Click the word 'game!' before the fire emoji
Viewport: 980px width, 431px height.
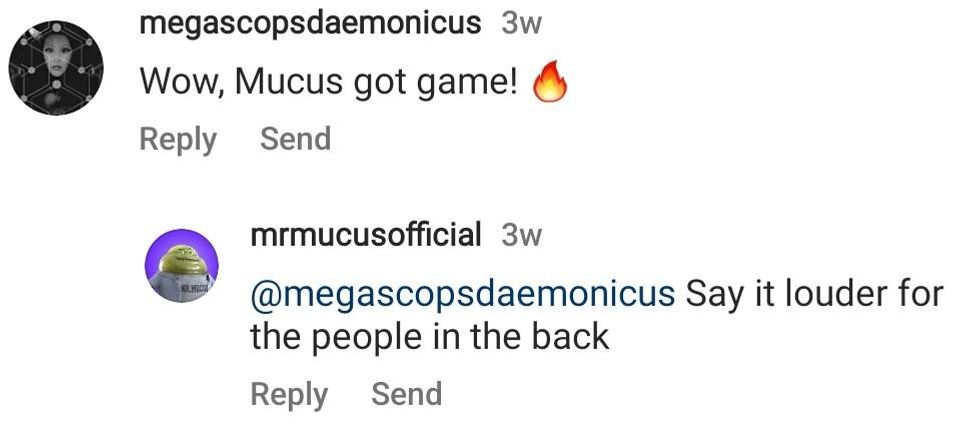(x=466, y=83)
